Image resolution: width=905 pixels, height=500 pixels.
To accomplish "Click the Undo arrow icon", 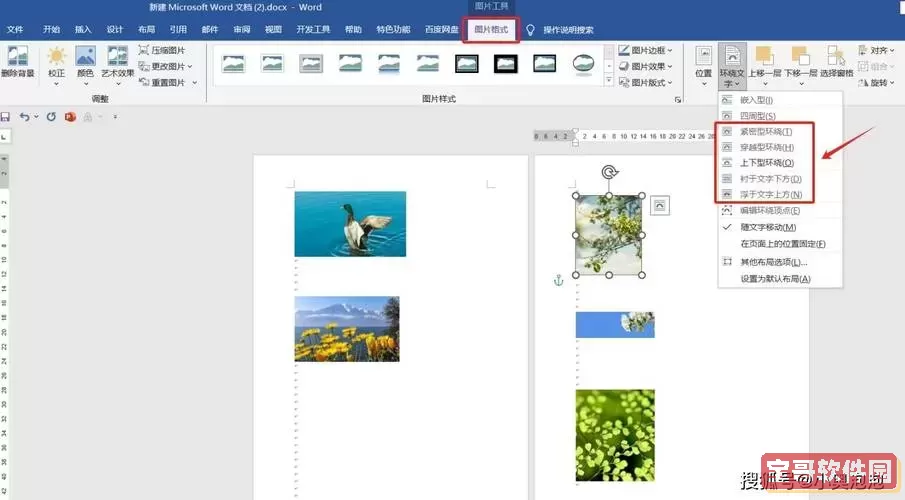I will point(24,117).
